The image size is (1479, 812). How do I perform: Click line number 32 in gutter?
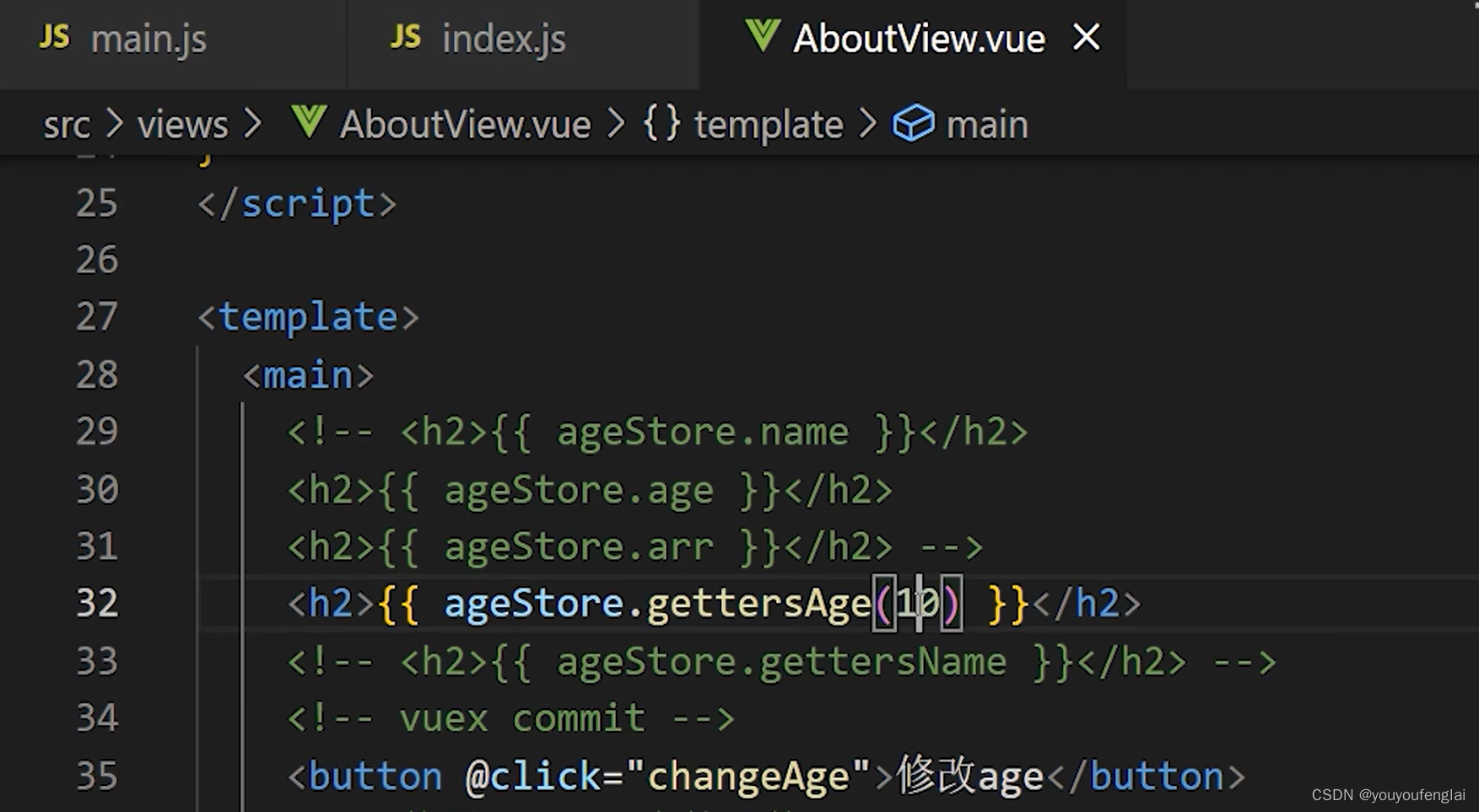click(97, 604)
